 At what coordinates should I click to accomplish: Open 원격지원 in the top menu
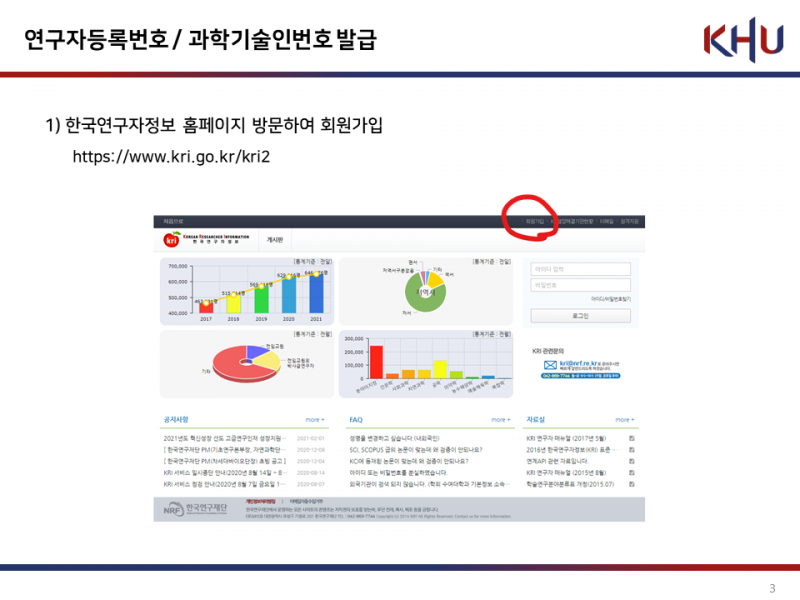pyautogui.click(x=629, y=221)
